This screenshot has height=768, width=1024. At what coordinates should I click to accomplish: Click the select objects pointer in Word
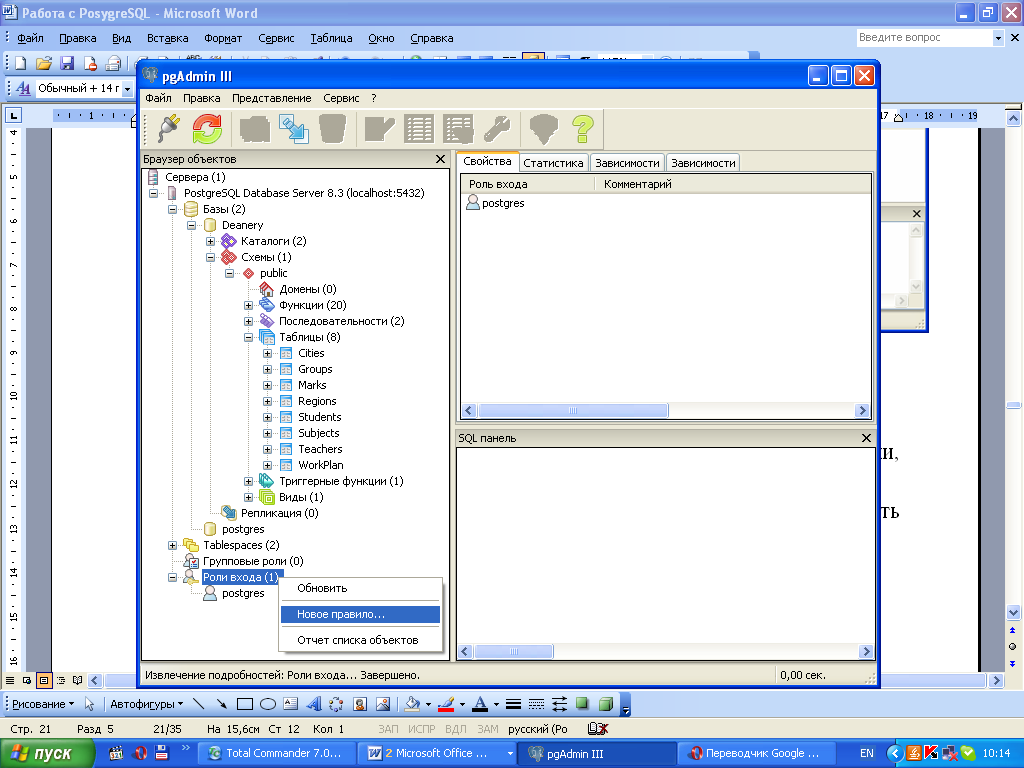89,704
